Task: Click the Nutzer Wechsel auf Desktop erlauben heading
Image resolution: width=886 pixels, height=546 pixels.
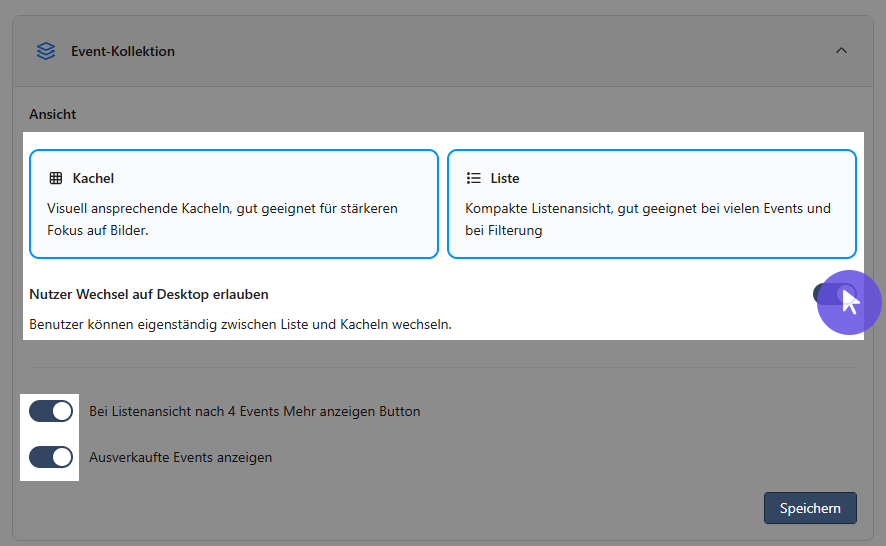Action: tap(149, 294)
